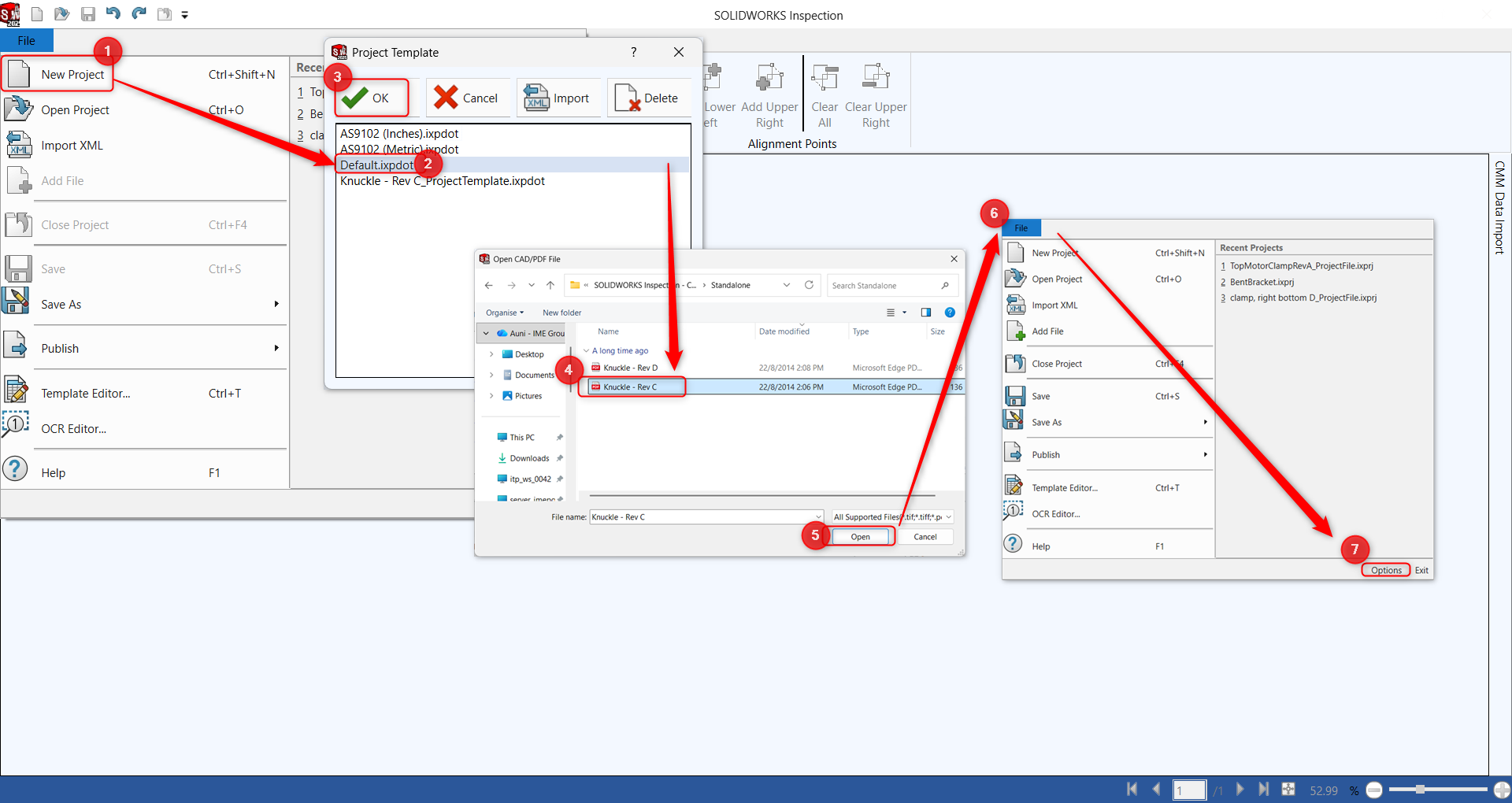The image size is (1512, 803).
Task: Click the new document icon in quick access toolbar
Action: [x=37, y=14]
